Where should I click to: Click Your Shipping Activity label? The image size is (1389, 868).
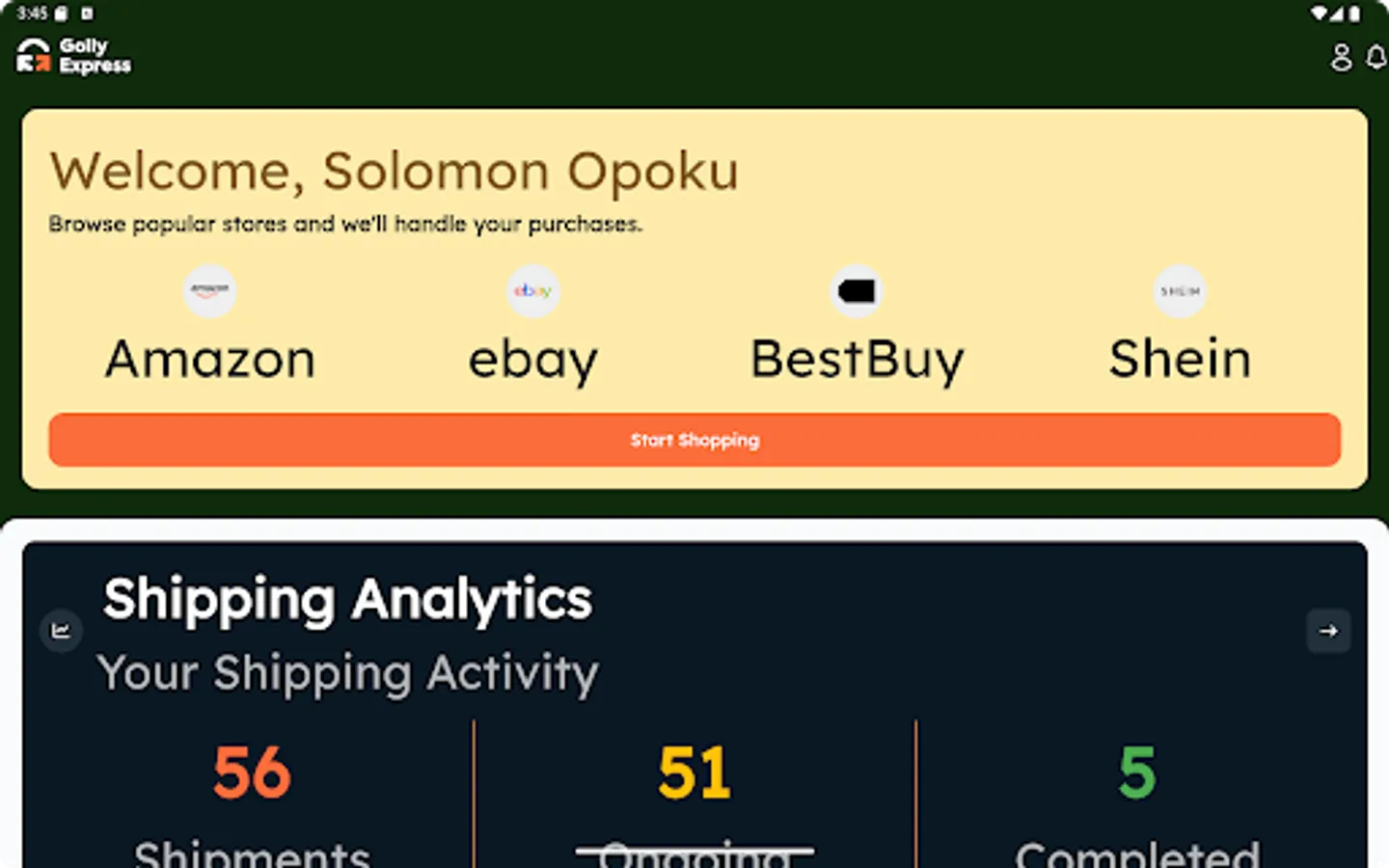(x=348, y=673)
